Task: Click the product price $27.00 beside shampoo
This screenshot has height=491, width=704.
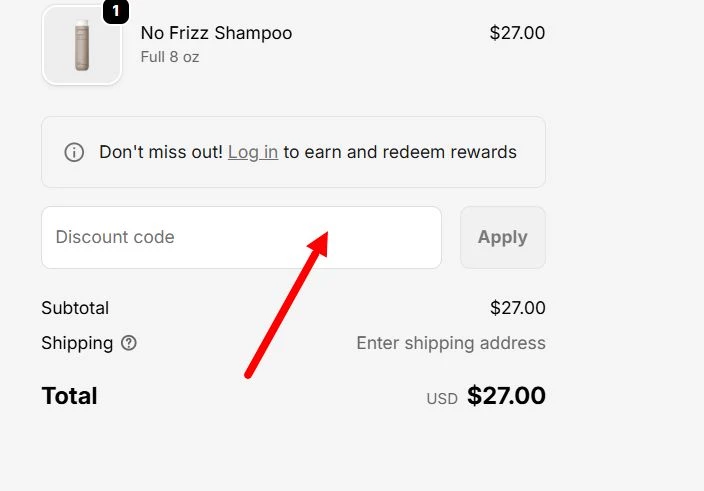Action: pos(517,33)
